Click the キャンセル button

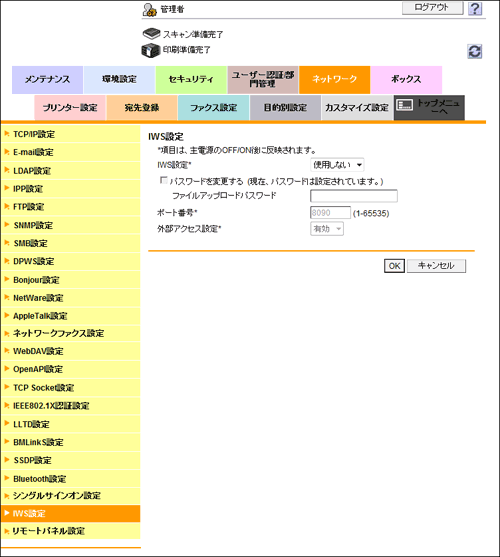[436, 266]
